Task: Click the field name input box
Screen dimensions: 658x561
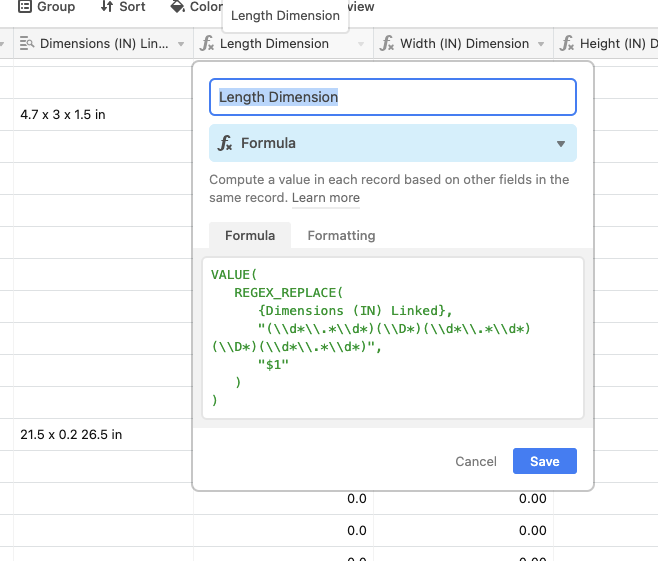Action: 393,97
